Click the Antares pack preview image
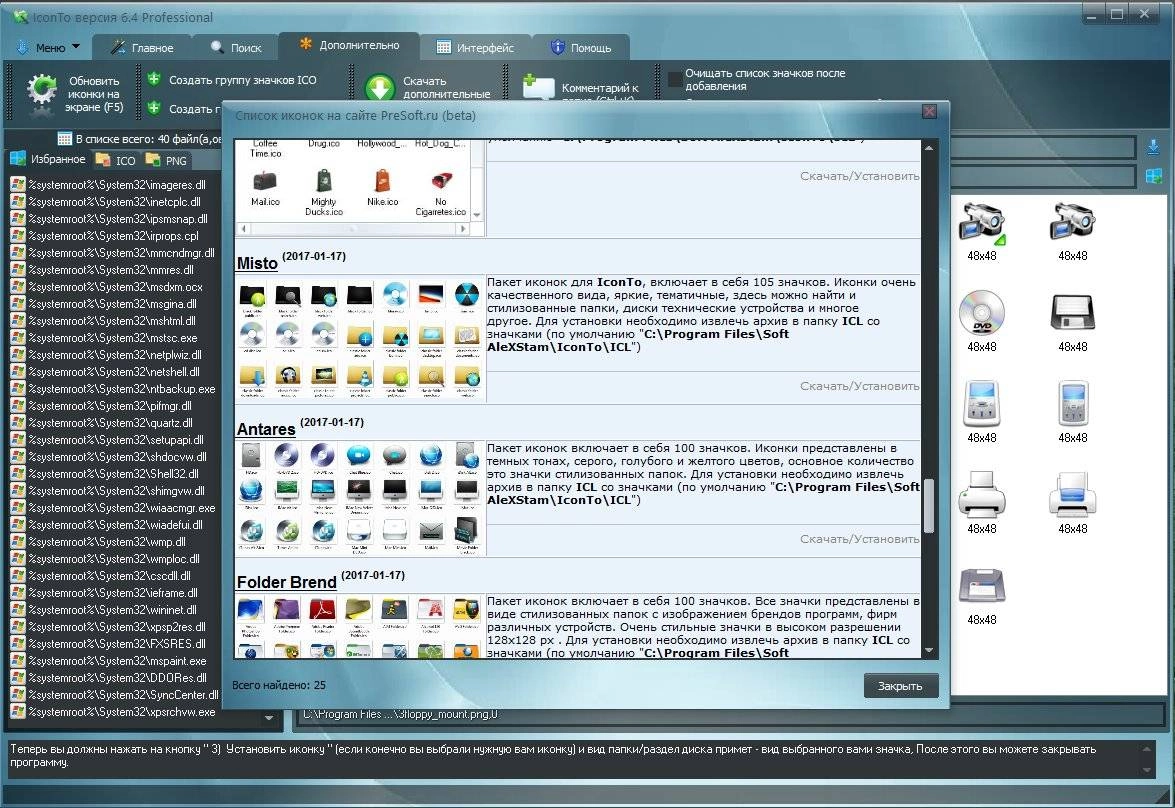 360,498
